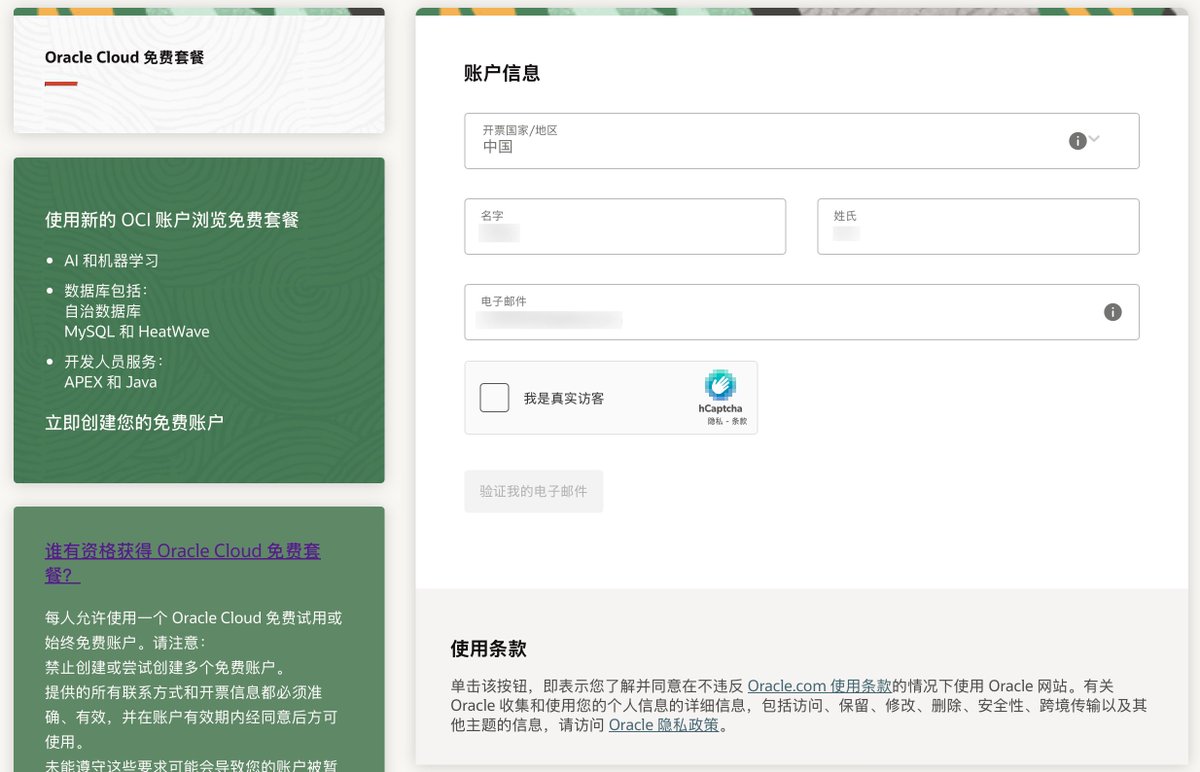Click the 禁止创建或尝试创建多个免费账户 text
1200x772 pixels.
pyautogui.click(x=165, y=667)
